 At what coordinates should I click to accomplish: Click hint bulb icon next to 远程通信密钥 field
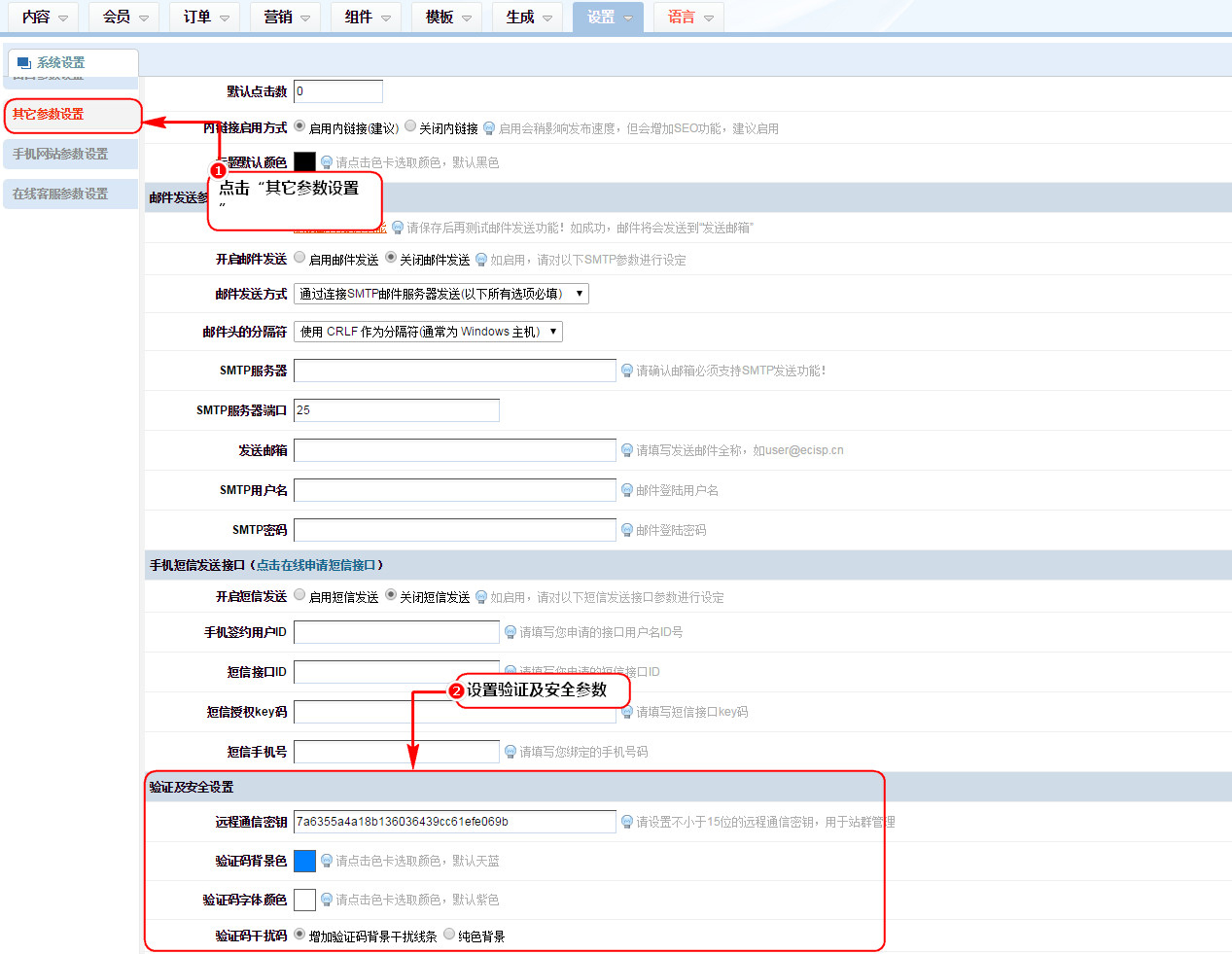point(627,822)
